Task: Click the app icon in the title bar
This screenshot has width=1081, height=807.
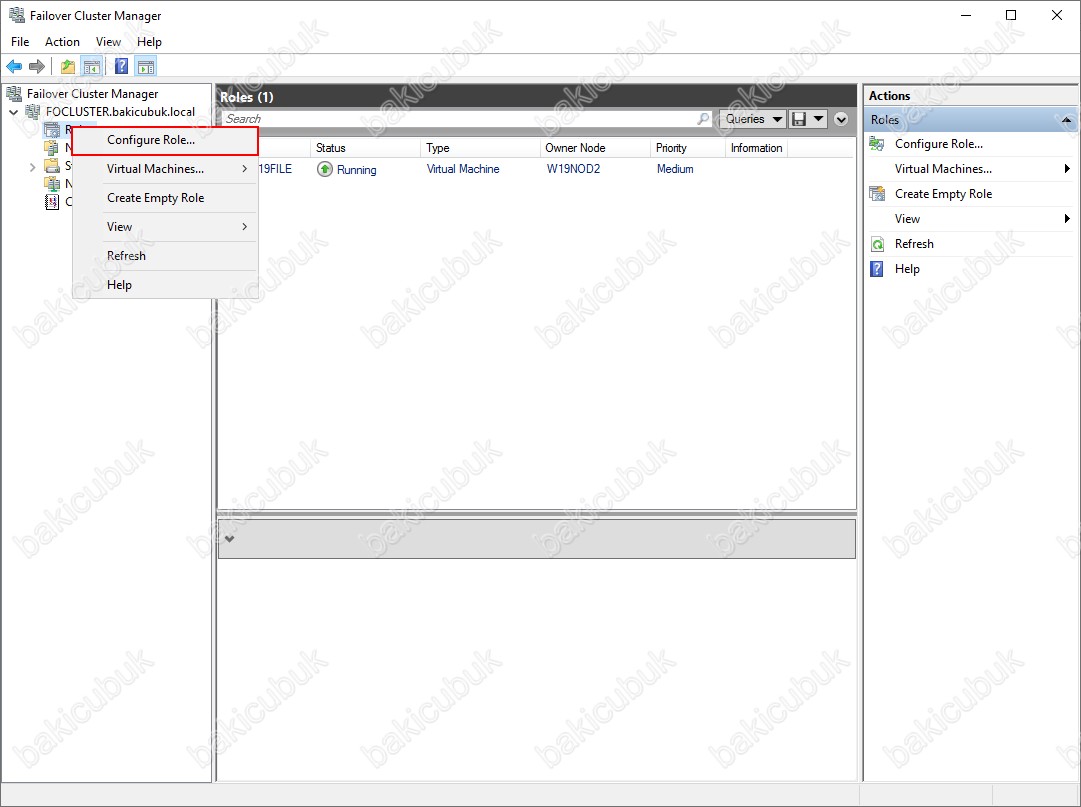Action: 17,15
